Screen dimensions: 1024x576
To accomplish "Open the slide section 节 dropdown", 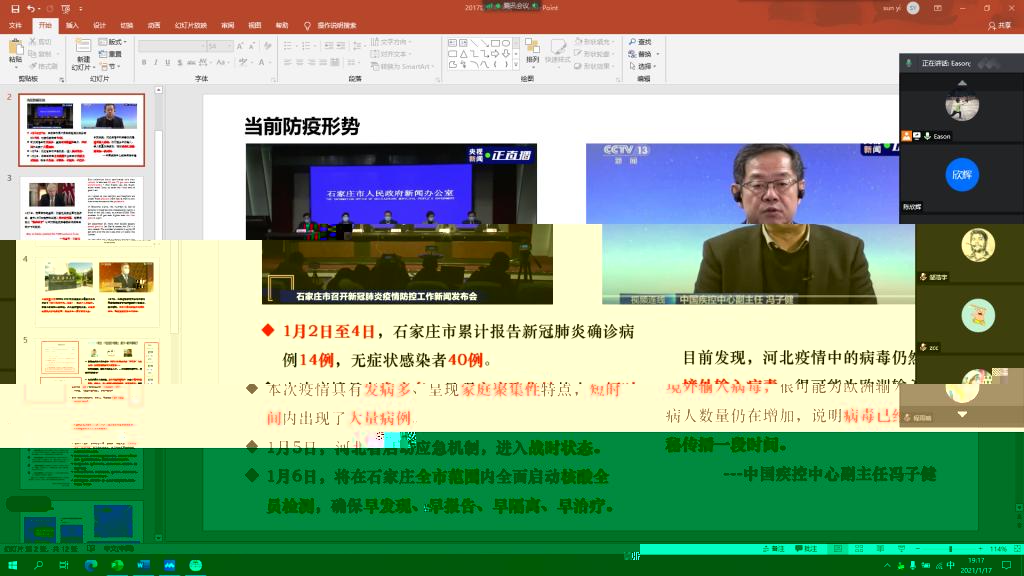I will click(x=108, y=67).
